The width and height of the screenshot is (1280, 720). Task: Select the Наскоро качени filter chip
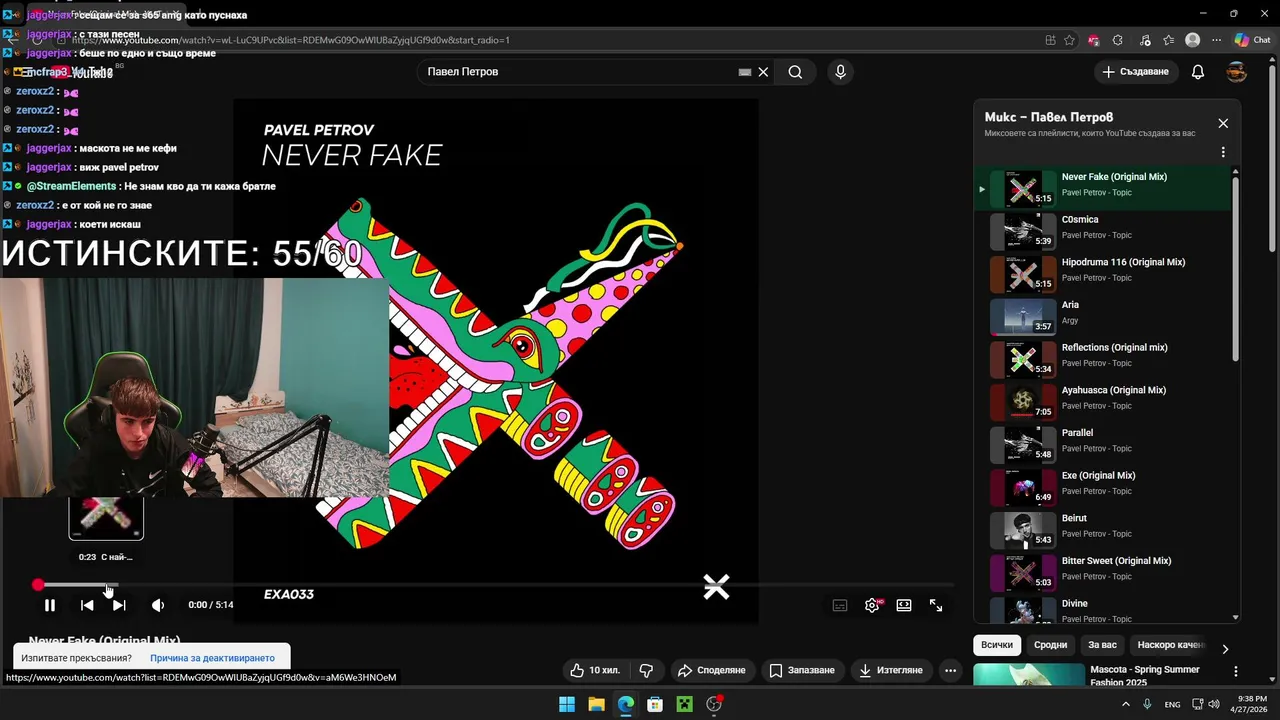pyautogui.click(x=1170, y=645)
